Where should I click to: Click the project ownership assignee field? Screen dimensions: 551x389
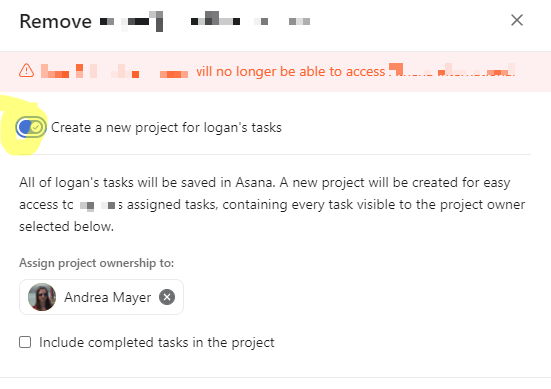pyautogui.click(x=101, y=297)
